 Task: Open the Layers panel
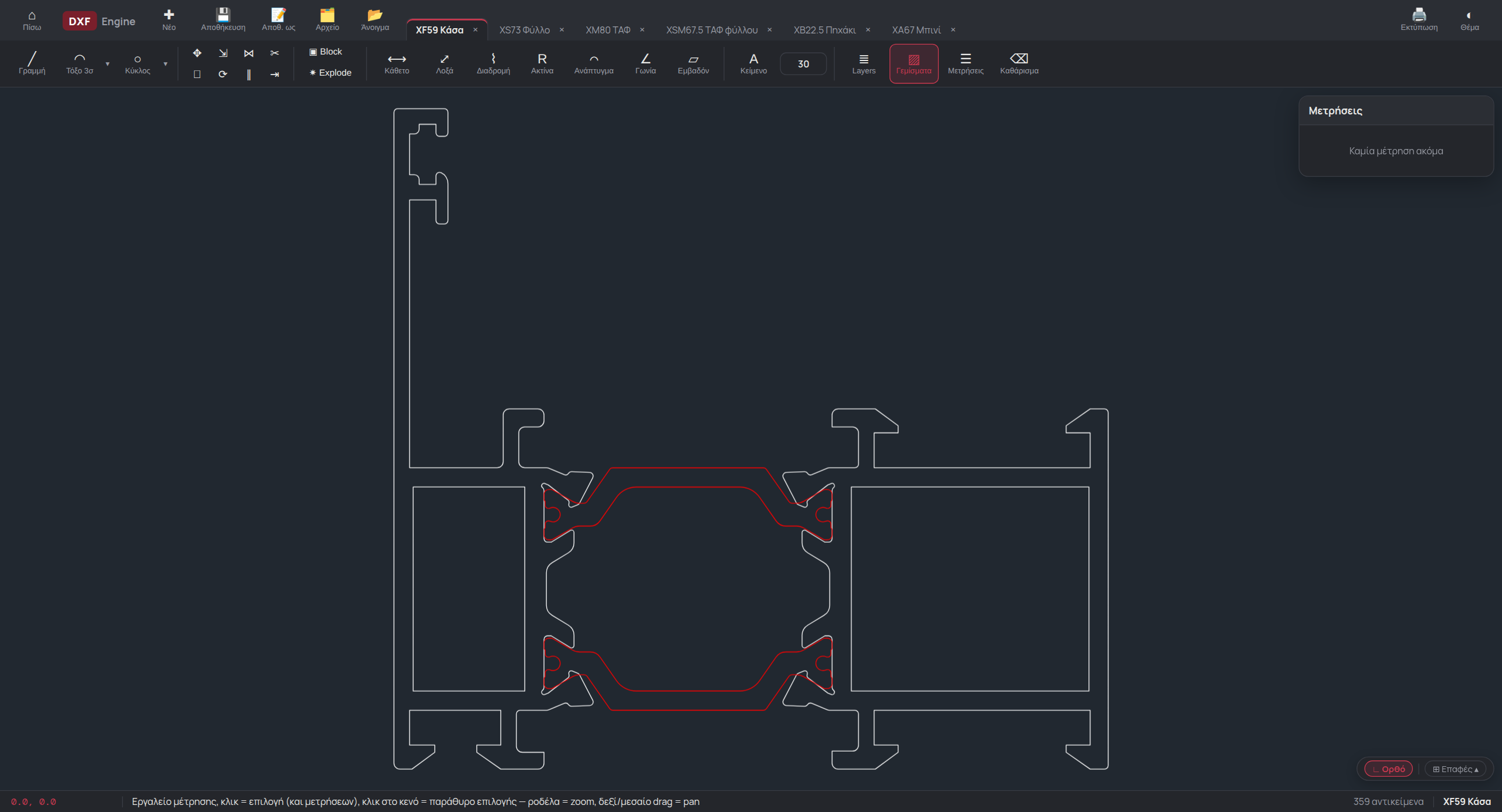[x=864, y=63]
